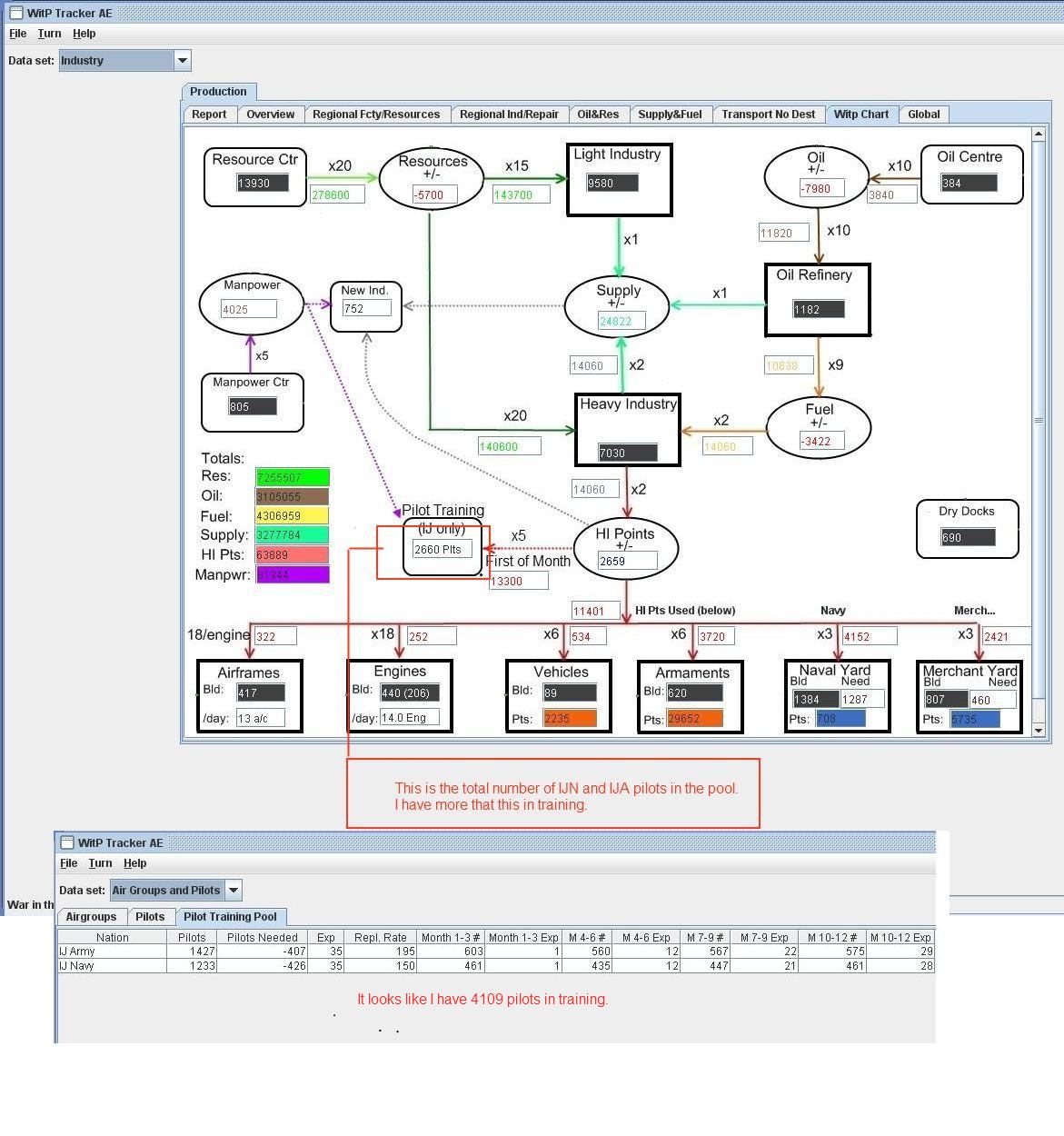Click the chart scrollbar down arrow

pyautogui.click(x=1039, y=729)
